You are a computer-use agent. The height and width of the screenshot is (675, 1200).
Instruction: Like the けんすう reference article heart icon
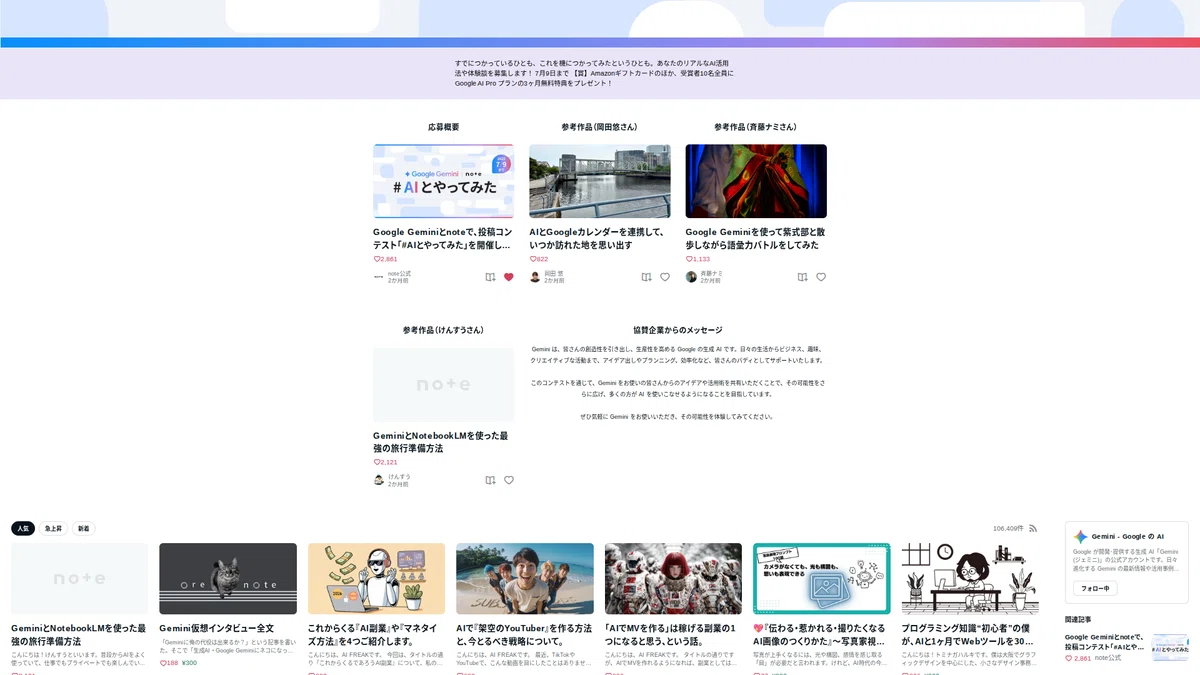click(x=508, y=480)
